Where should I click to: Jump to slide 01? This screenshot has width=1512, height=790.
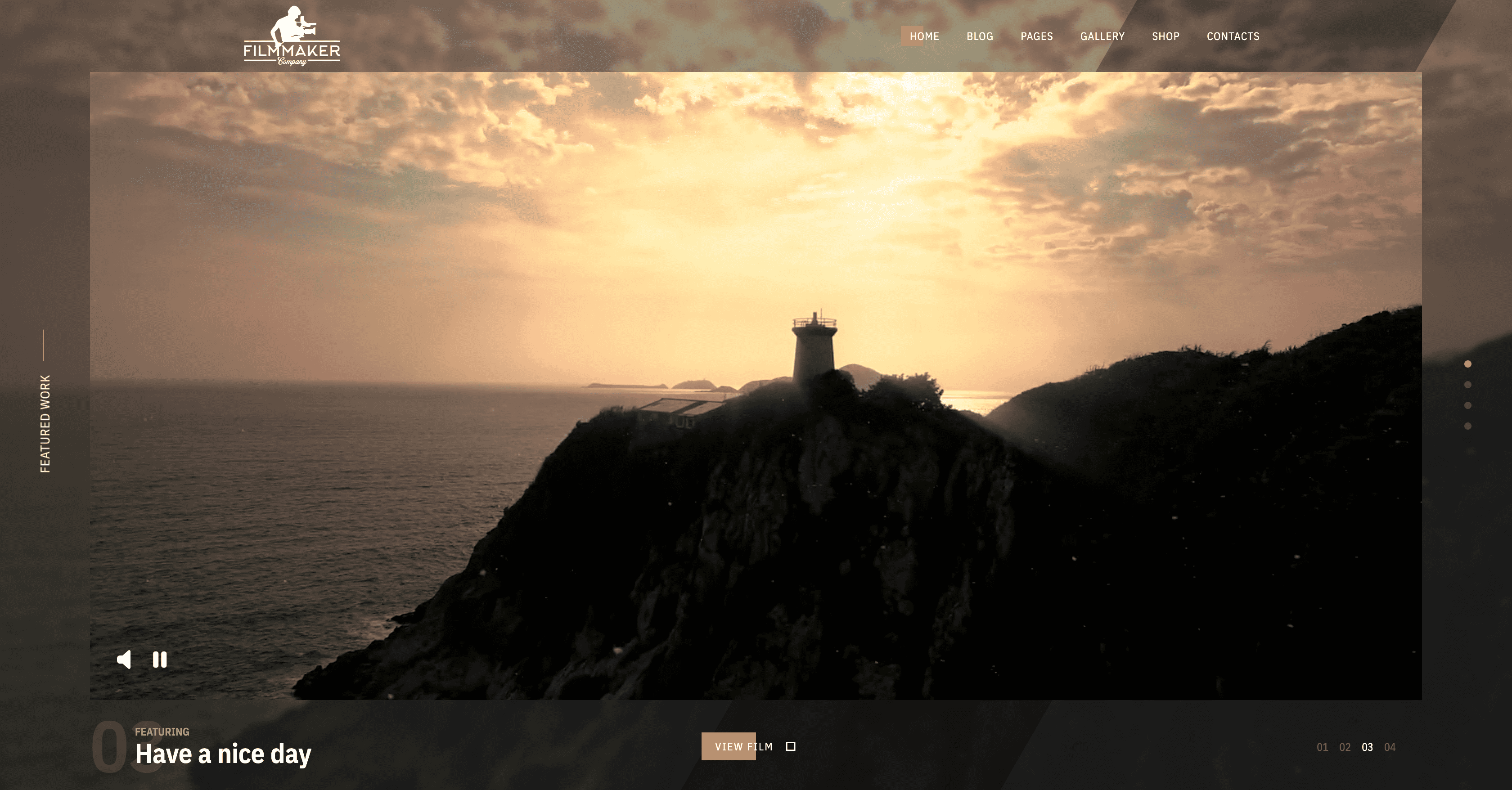(1322, 747)
